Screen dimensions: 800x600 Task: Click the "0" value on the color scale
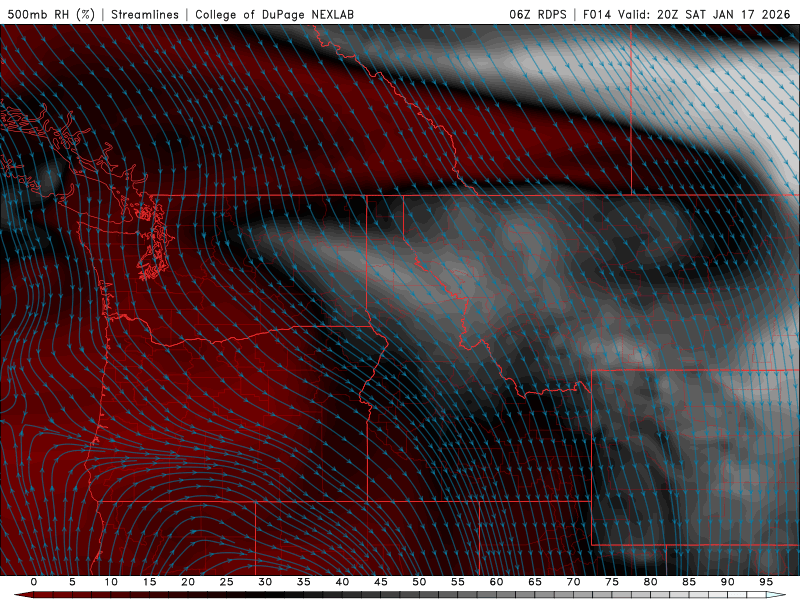coord(34,582)
